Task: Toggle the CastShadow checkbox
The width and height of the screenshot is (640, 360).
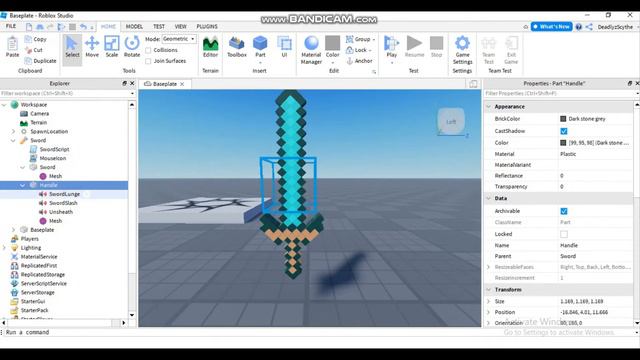Action: 564,131
